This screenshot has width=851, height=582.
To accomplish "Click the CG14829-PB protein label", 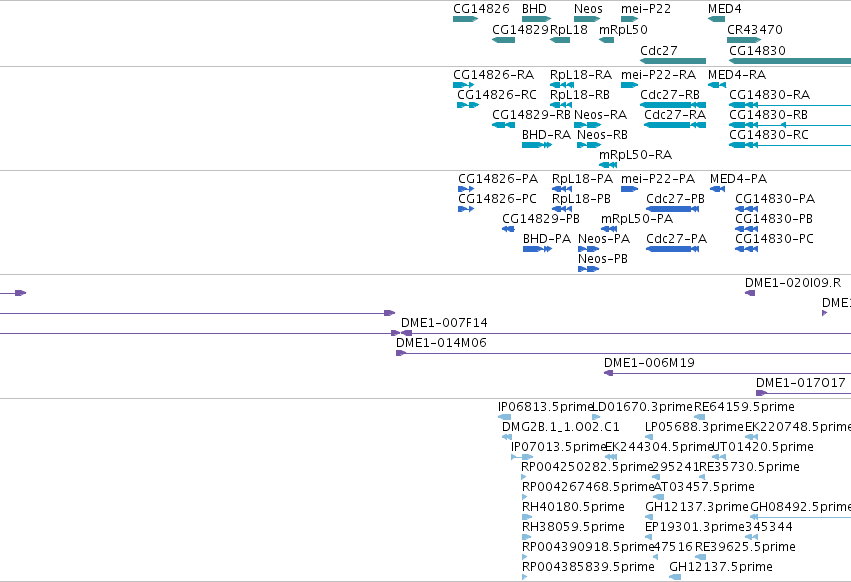I will point(541,219).
